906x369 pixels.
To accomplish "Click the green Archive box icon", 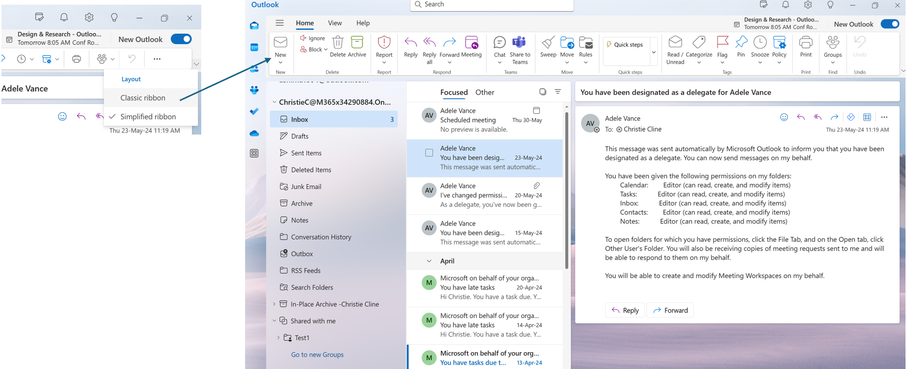I will (x=357, y=42).
